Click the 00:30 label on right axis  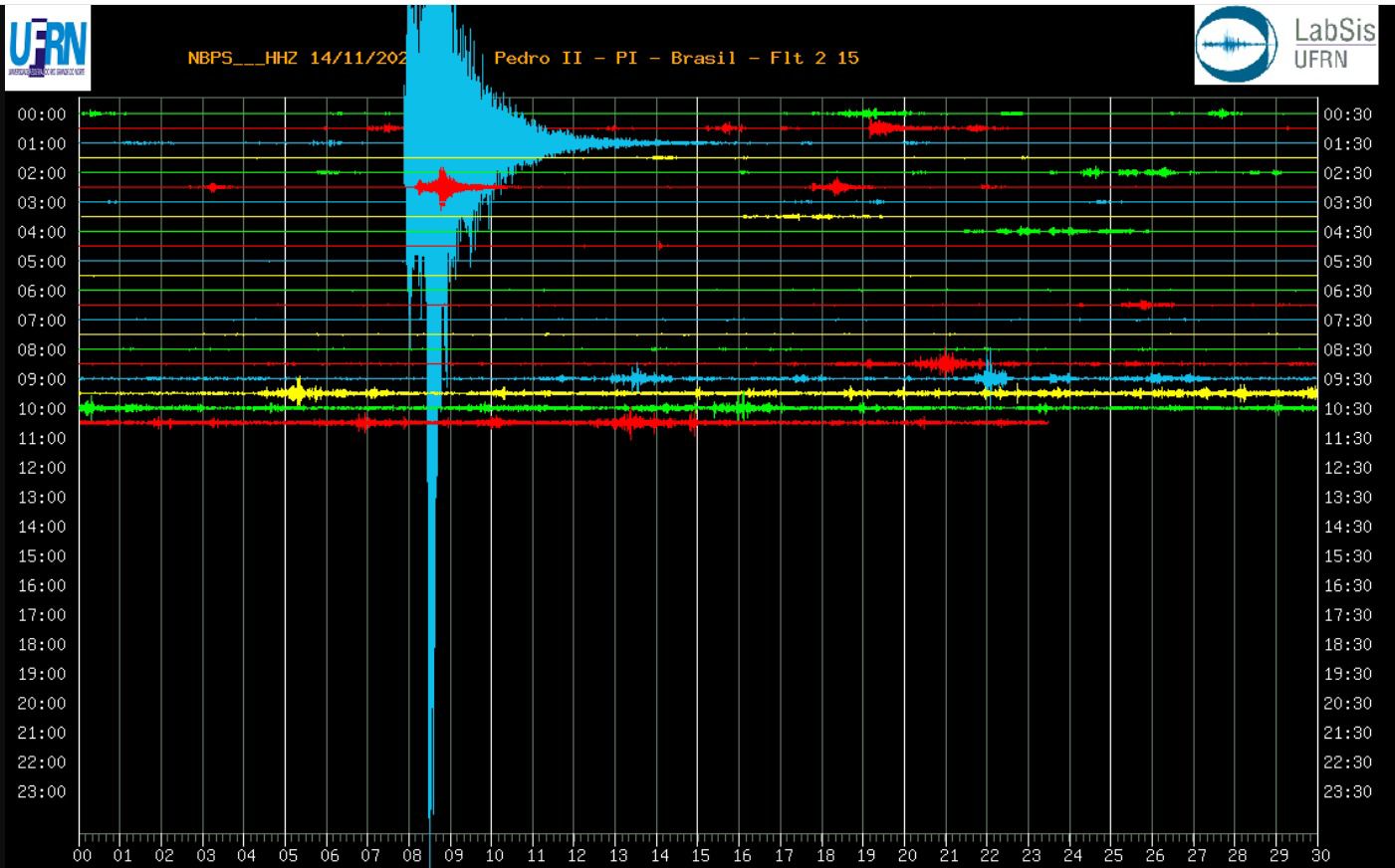coord(1347,114)
